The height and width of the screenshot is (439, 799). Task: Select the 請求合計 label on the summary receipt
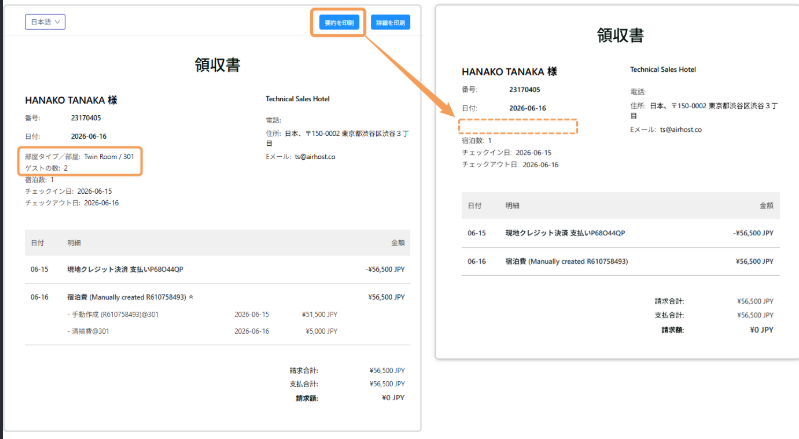click(x=670, y=301)
